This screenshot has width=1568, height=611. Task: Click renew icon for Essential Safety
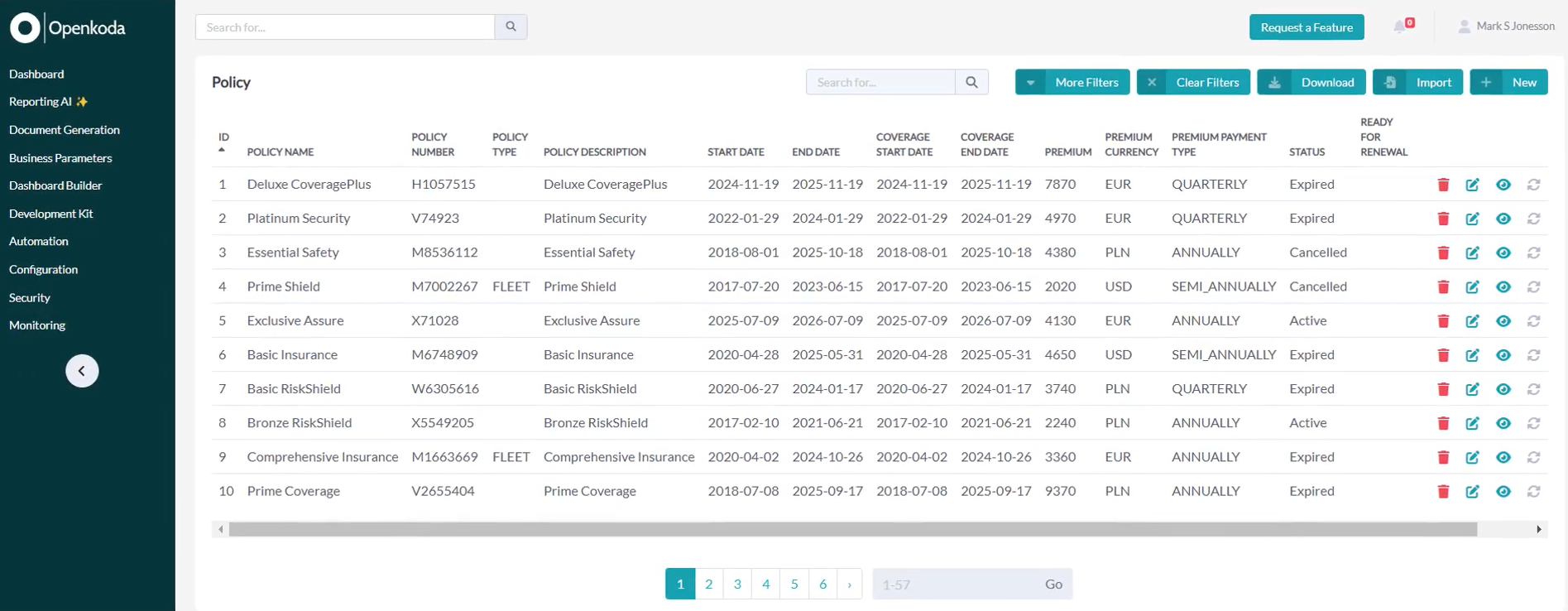point(1533,253)
